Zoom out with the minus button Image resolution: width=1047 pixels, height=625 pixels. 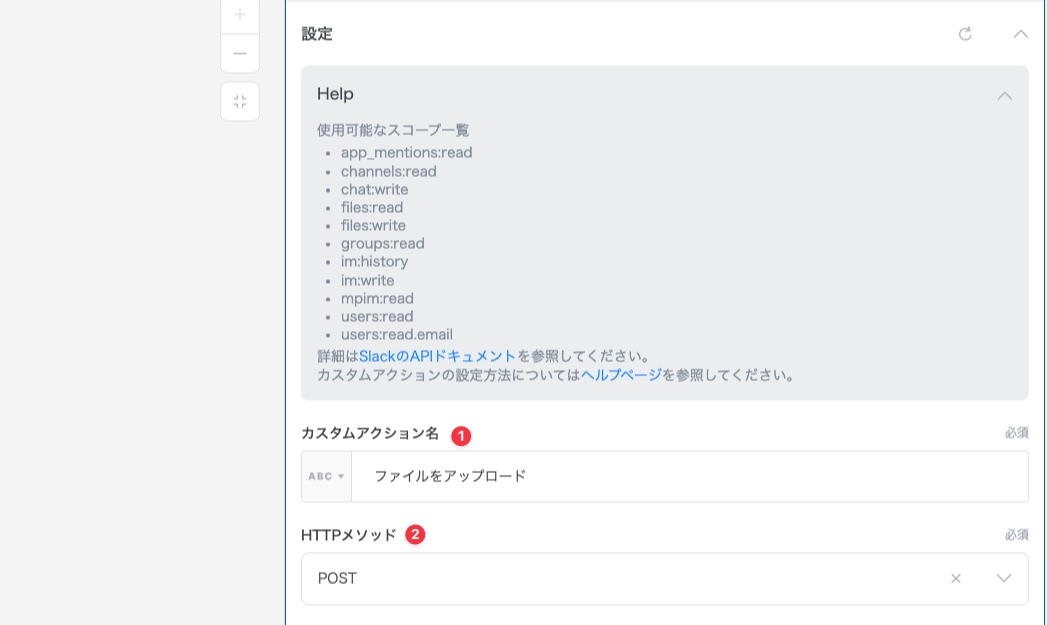[x=240, y=54]
